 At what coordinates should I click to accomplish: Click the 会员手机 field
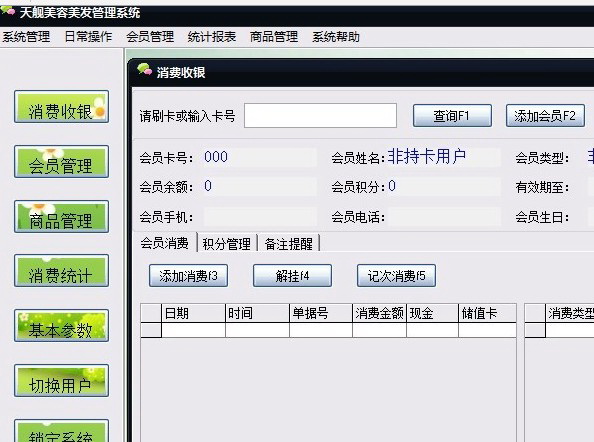point(260,217)
